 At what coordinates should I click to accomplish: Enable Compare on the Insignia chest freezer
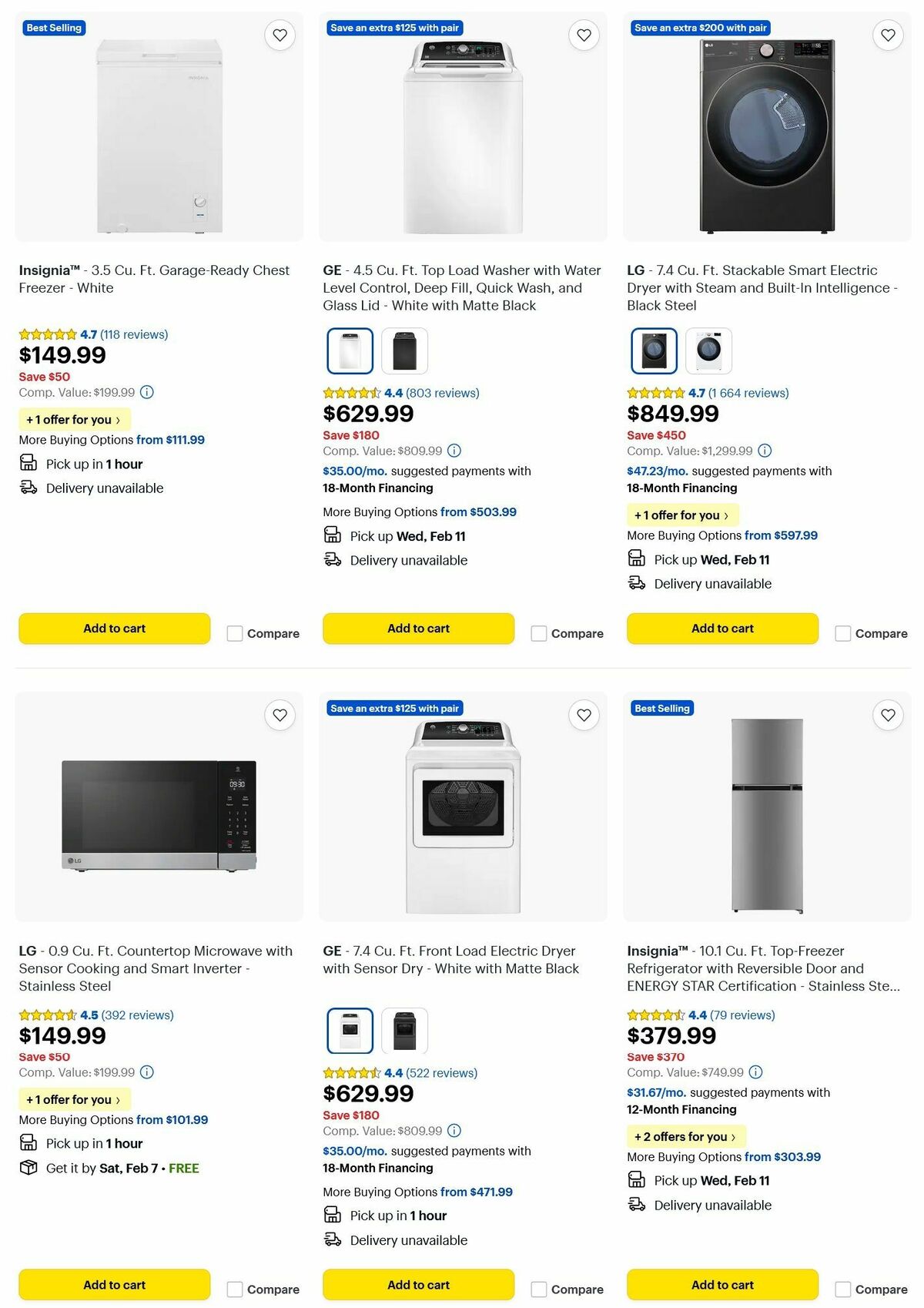(x=233, y=633)
